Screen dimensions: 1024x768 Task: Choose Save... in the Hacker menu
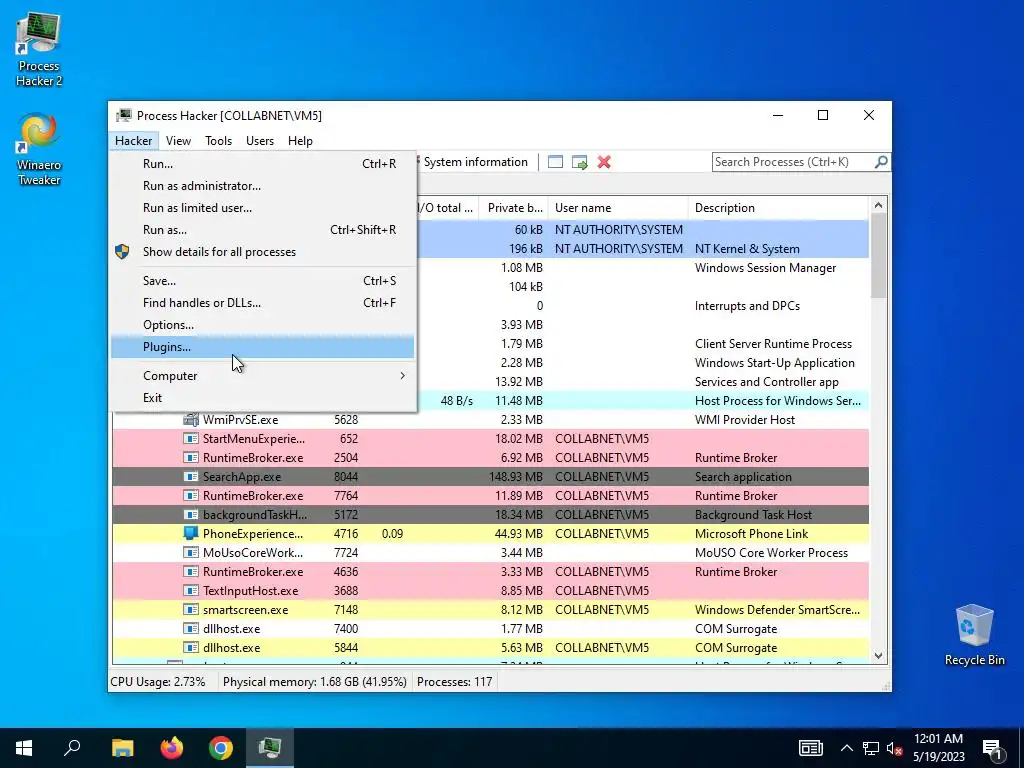(x=263, y=281)
